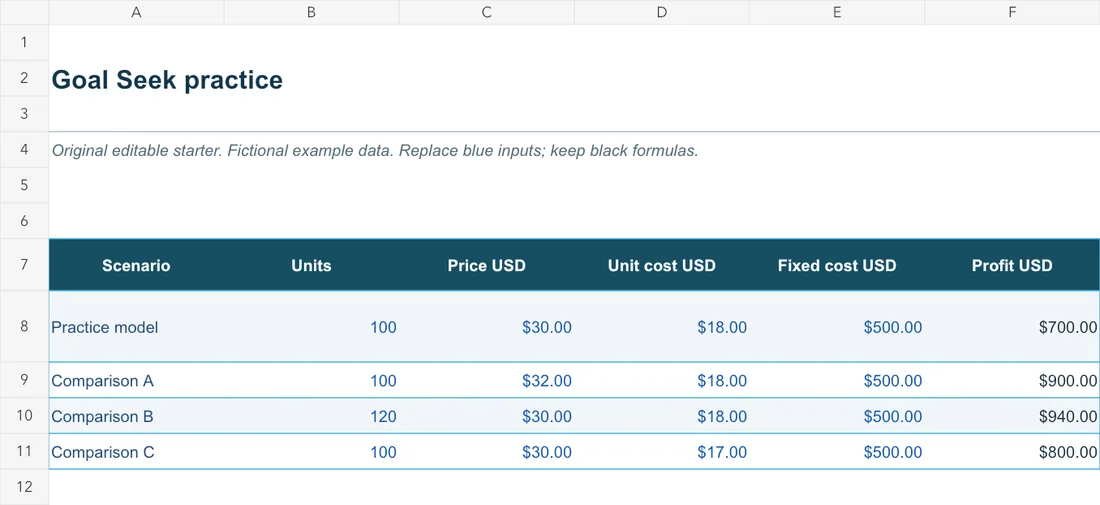Select column F header

pos(1012,12)
